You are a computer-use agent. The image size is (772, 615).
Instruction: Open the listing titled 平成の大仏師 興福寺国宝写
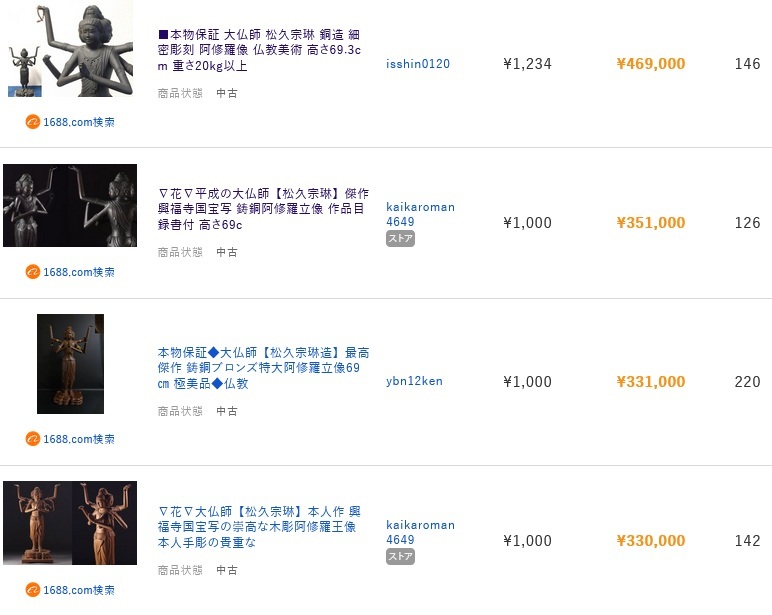point(263,209)
